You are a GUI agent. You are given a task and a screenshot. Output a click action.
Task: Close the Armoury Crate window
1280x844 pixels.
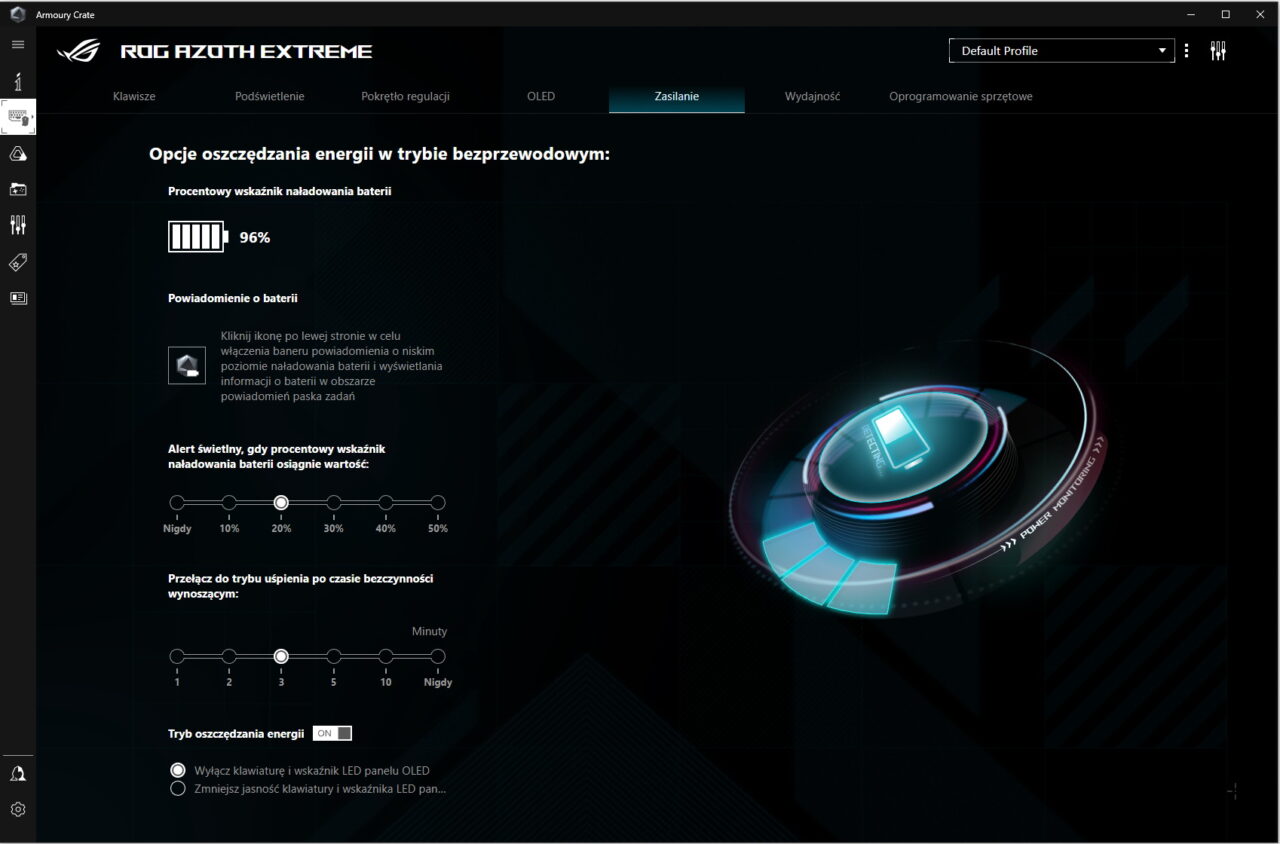click(x=1259, y=14)
